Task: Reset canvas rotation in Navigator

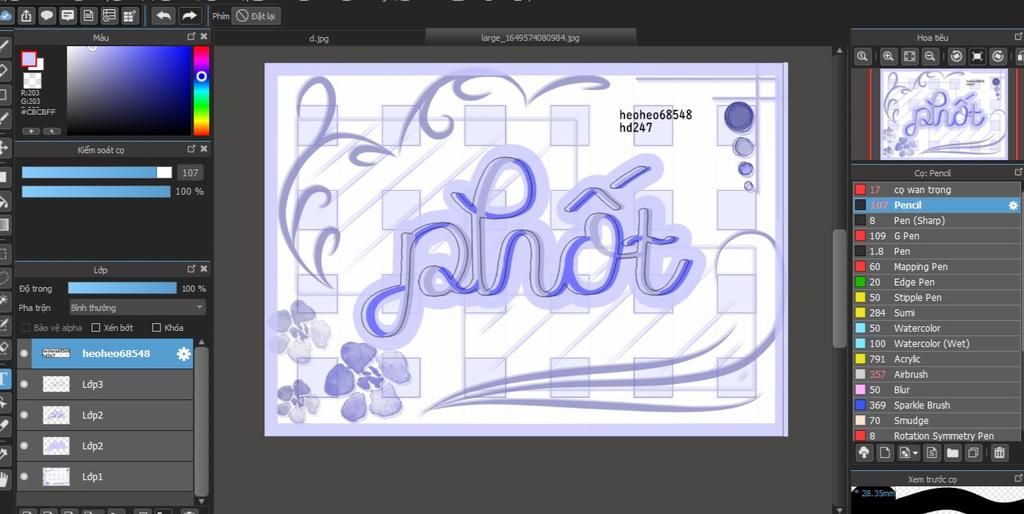Action: click(977, 57)
